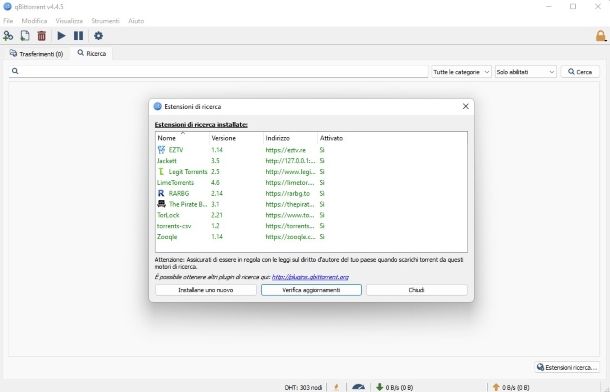Switch to the Trasferimenti (0) tab
The height and width of the screenshot is (392, 610).
pyautogui.click(x=37, y=54)
